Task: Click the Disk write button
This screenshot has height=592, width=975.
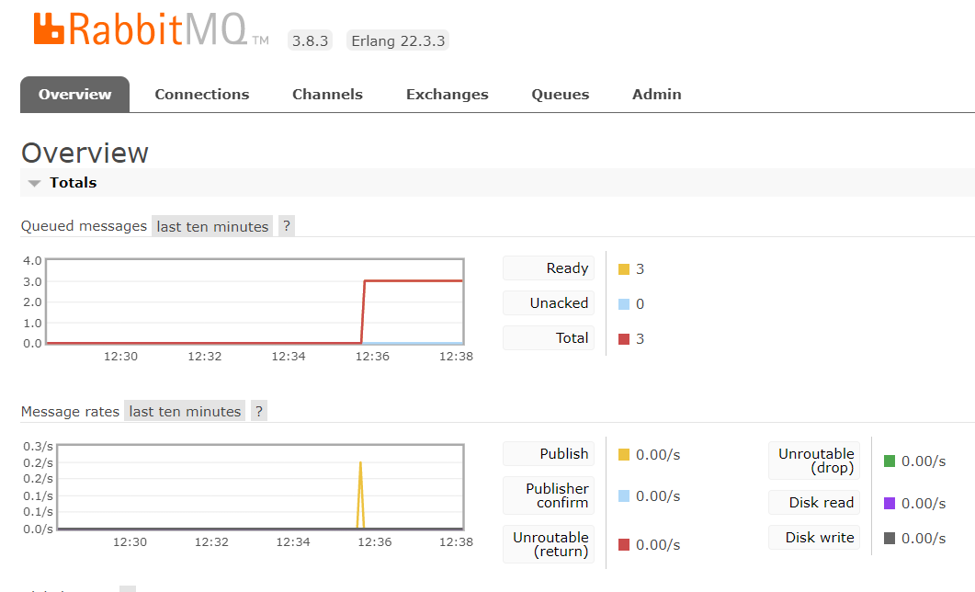Action: 814,537
